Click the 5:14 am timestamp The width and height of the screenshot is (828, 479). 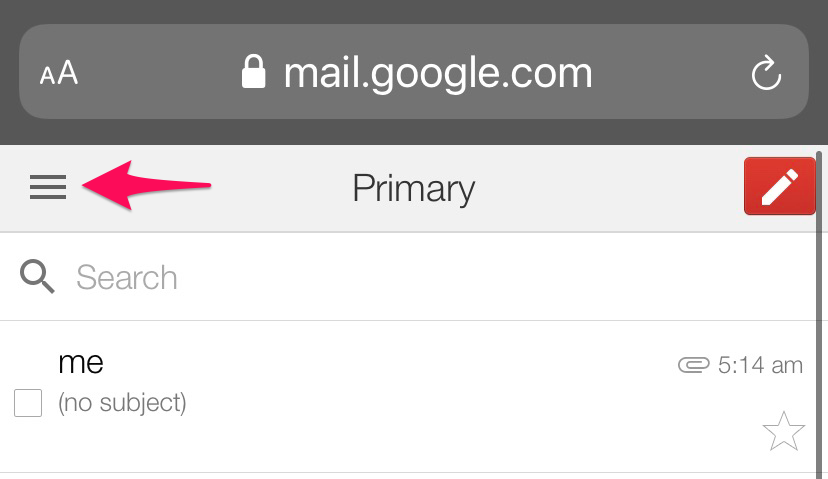click(x=760, y=366)
